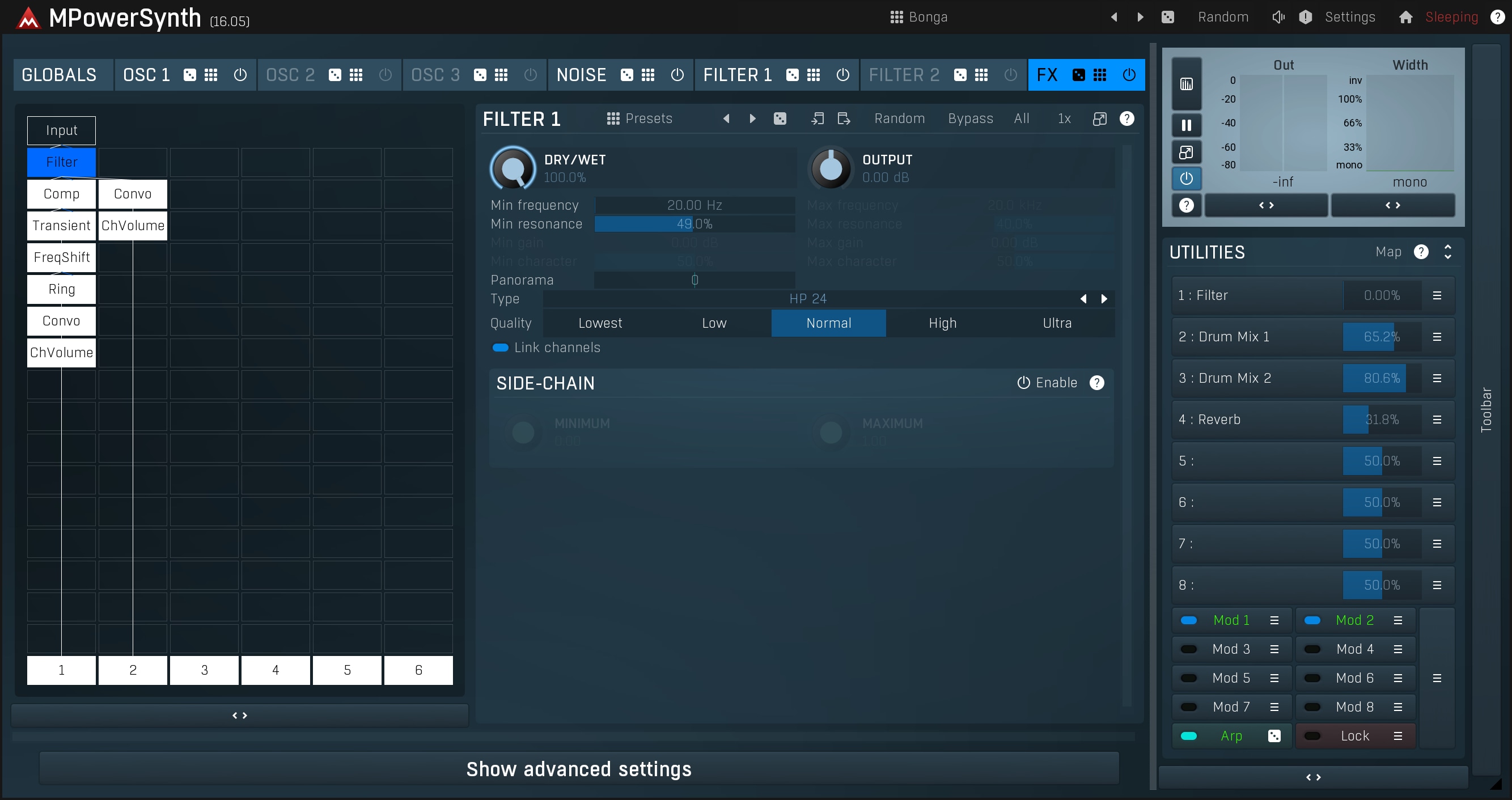Open Filter 1 panel help icon

(x=1126, y=118)
